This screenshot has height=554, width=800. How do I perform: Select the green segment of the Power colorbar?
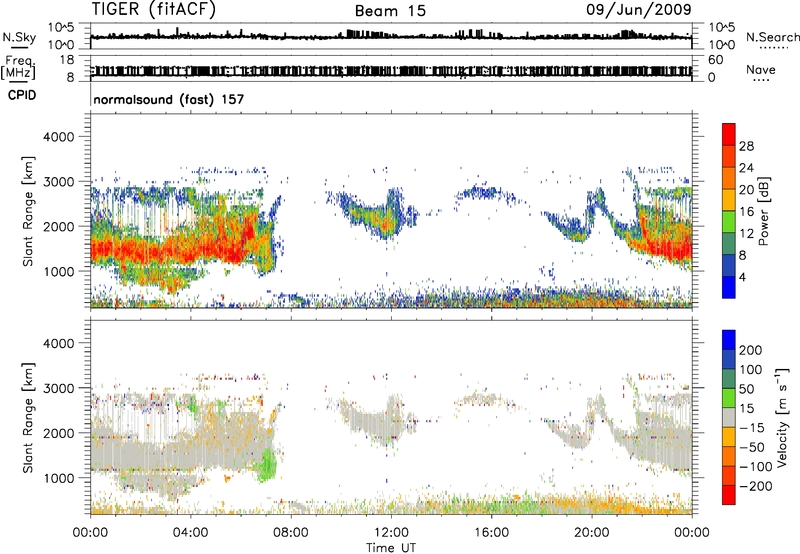pyautogui.click(x=729, y=221)
